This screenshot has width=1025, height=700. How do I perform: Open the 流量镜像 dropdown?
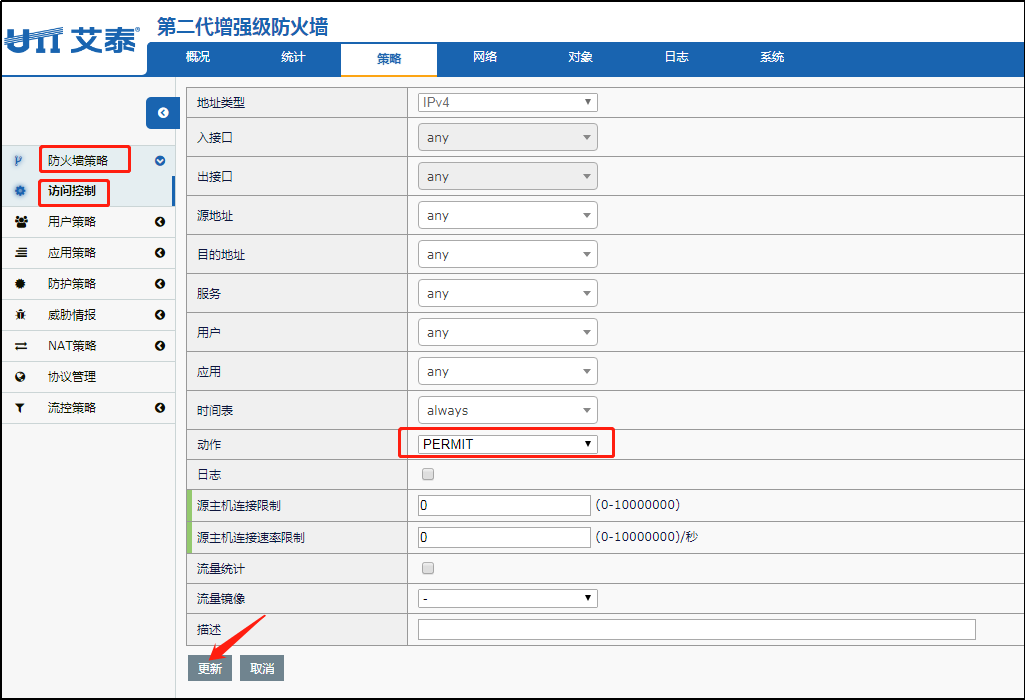pyautogui.click(x=507, y=598)
